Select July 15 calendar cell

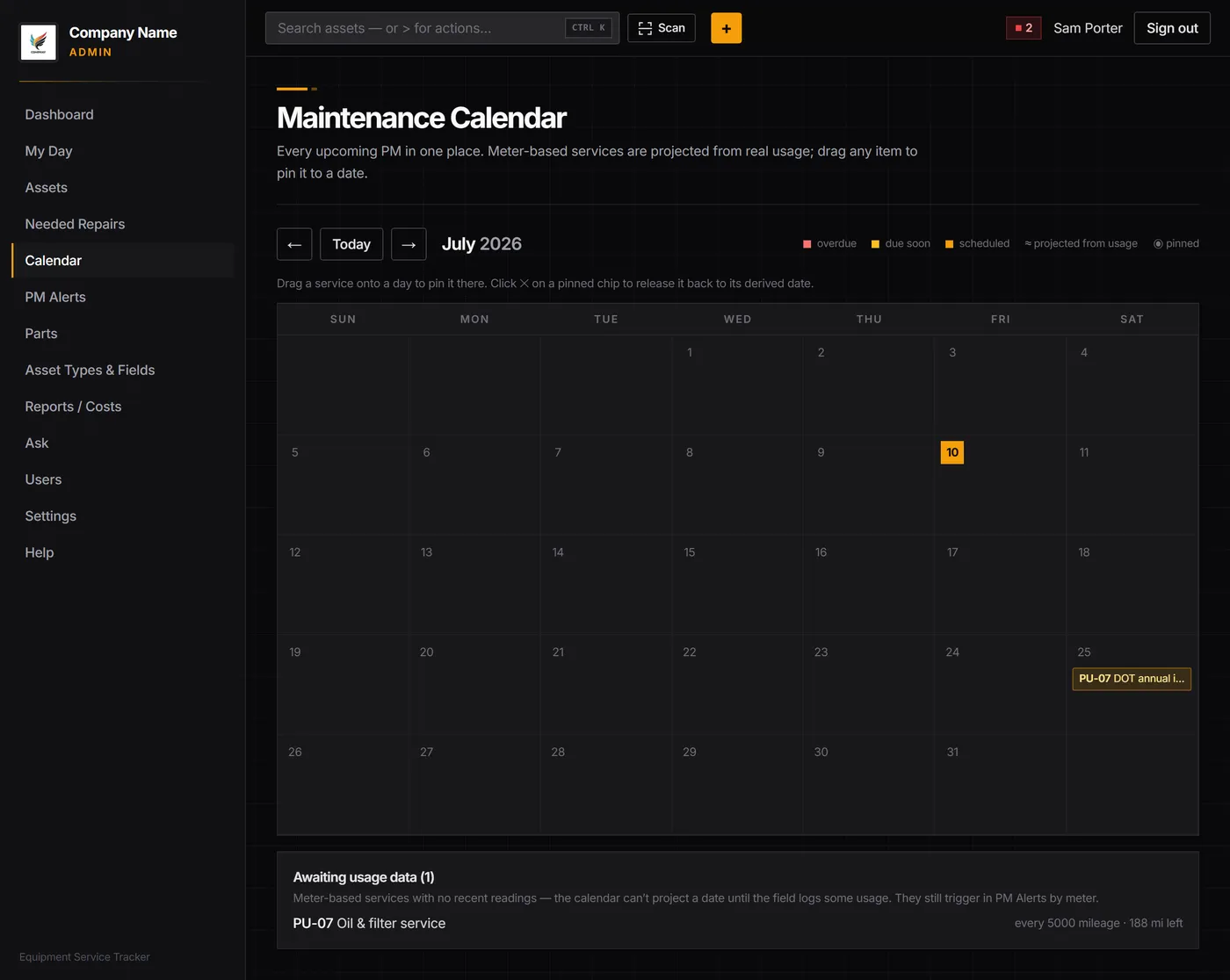737,585
